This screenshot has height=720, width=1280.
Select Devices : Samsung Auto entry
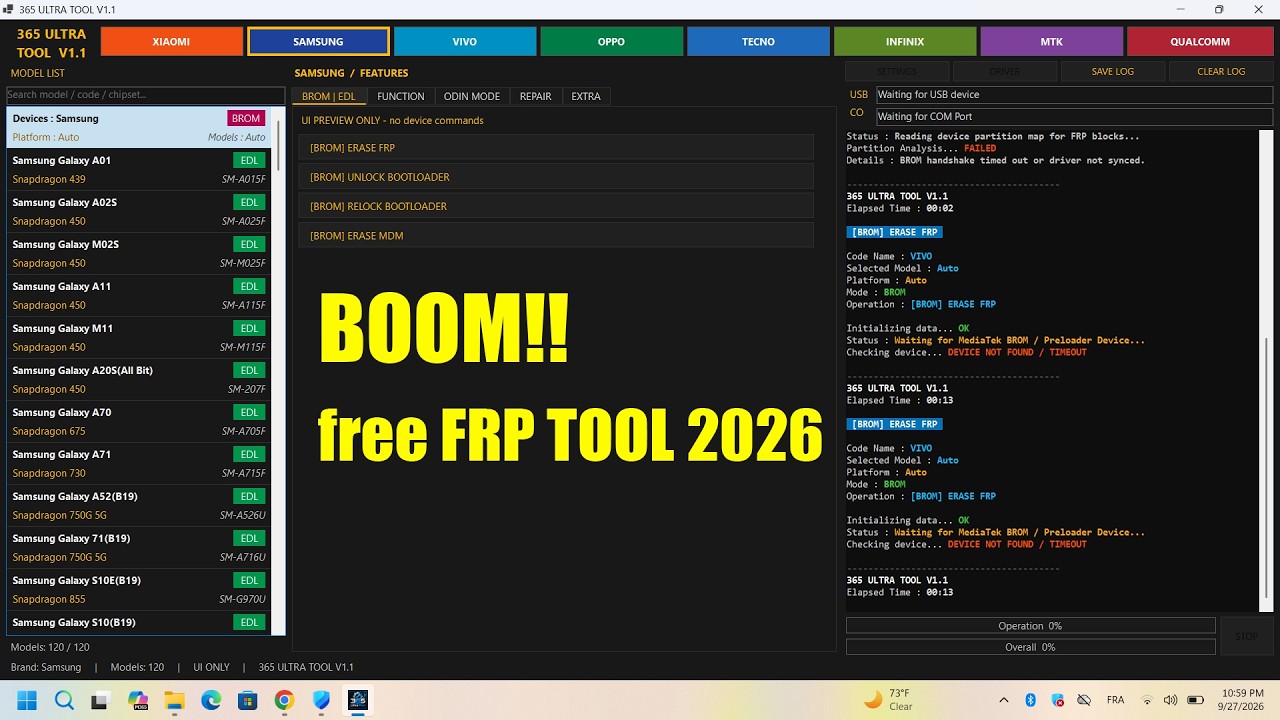(x=139, y=127)
